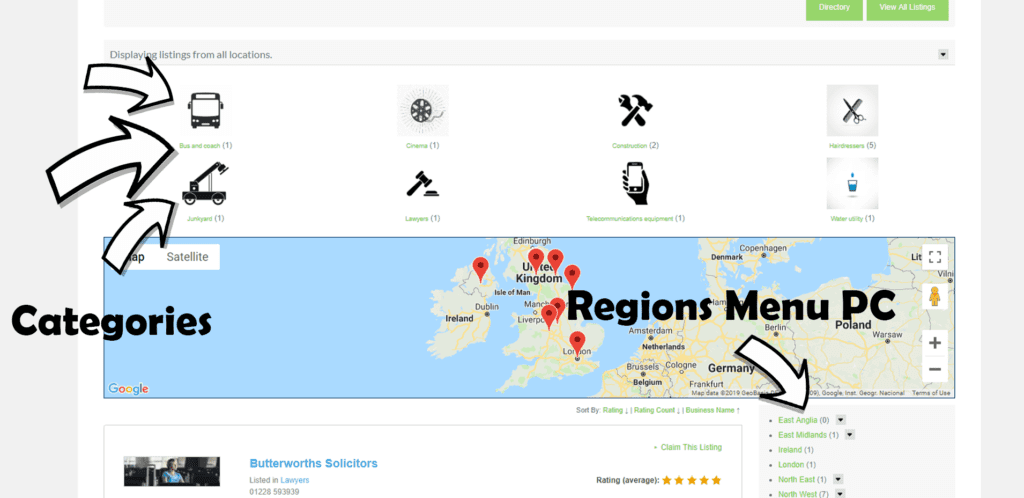The width and height of the screenshot is (1024, 498).
Task: Click the phone number 01228 593939
Action: click(274, 492)
